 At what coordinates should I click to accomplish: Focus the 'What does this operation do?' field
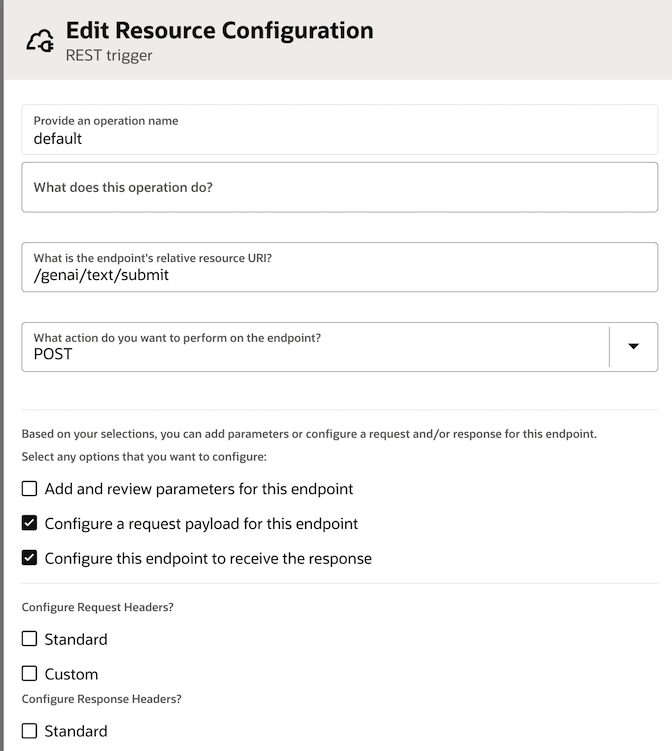pos(340,187)
